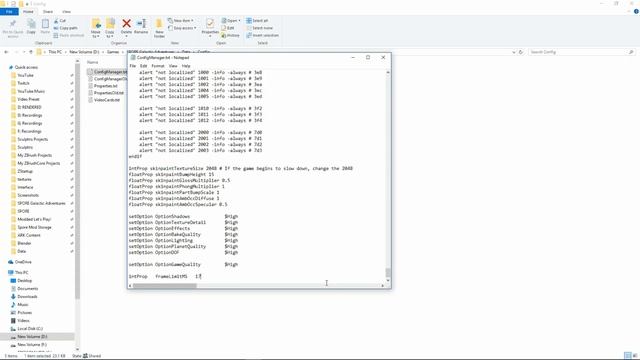The image size is (640, 360).
Task: Go up one folder level arrow
Action: click(31, 52)
